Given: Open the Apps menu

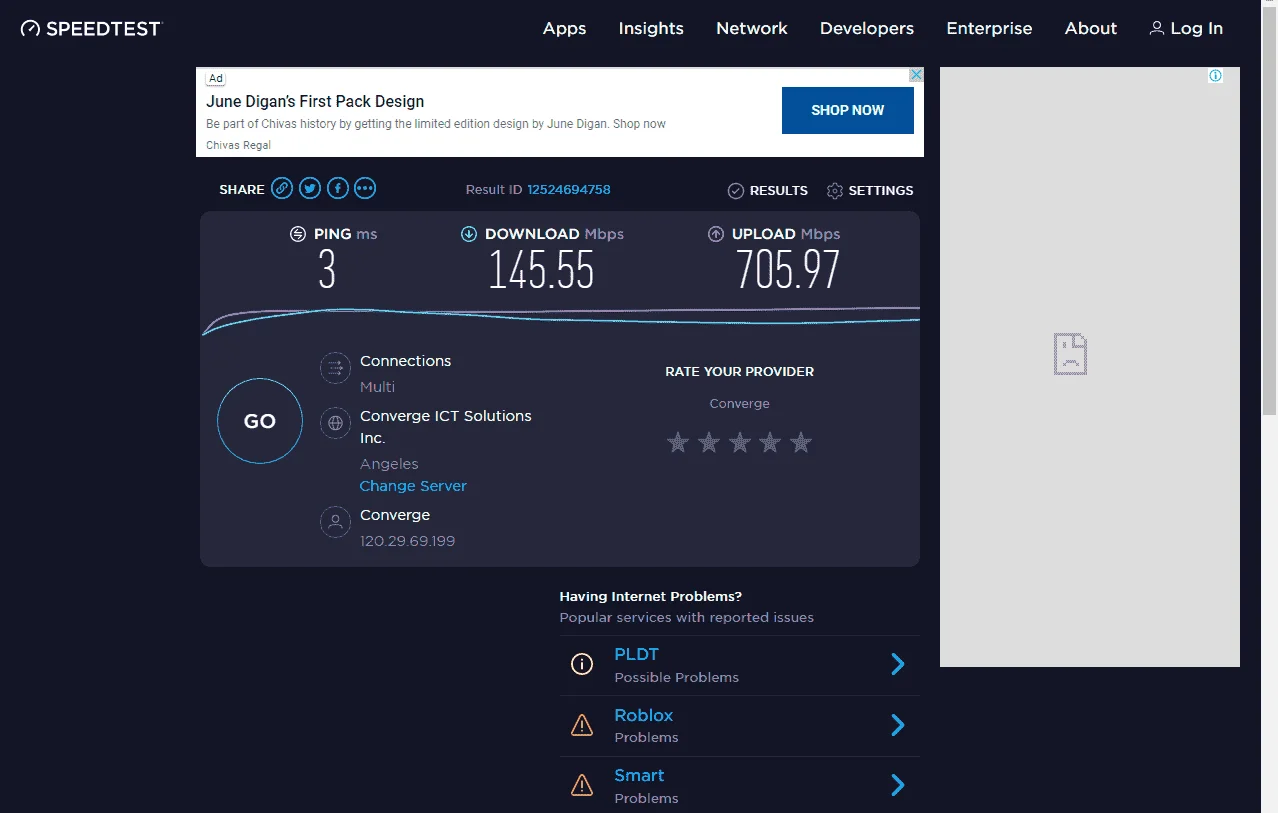Looking at the screenshot, I should point(564,28).
